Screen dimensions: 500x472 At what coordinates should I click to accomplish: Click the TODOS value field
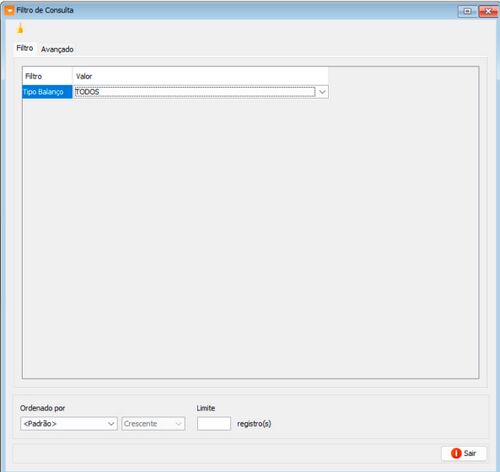point(195,92)
